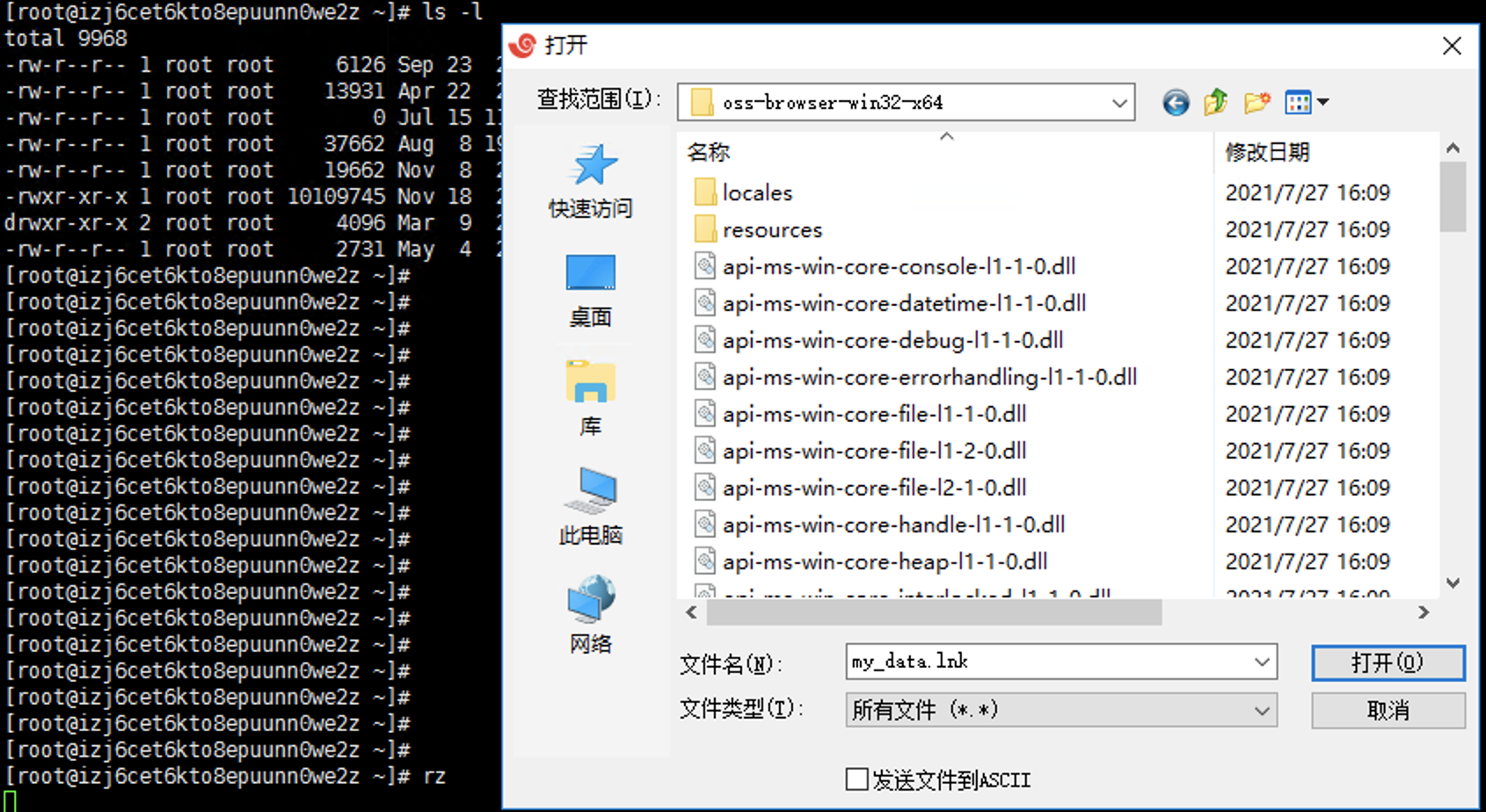Image resolution: width=1486 pixels, height=812 pixels.
Task: Click the horizontal scrollbar left arrow
Action: [x=691, y=613]
